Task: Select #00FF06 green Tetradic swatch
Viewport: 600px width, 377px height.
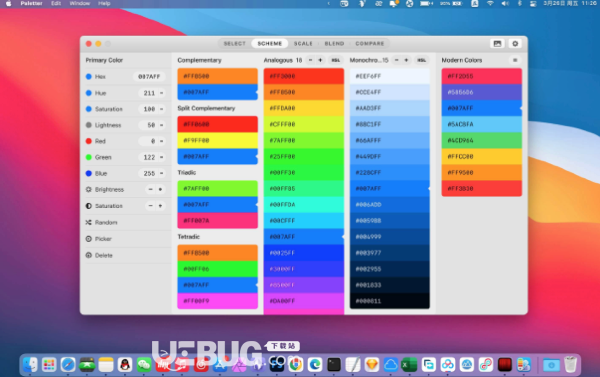Action: 217,269
